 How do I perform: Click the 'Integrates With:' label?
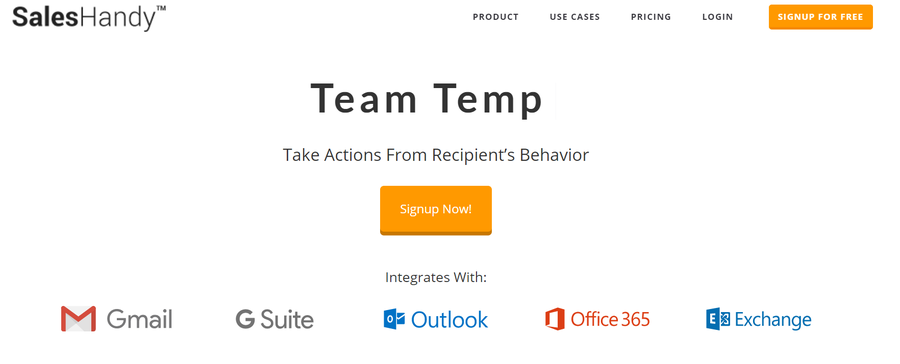pyautogui.click(x=436, y=277)
